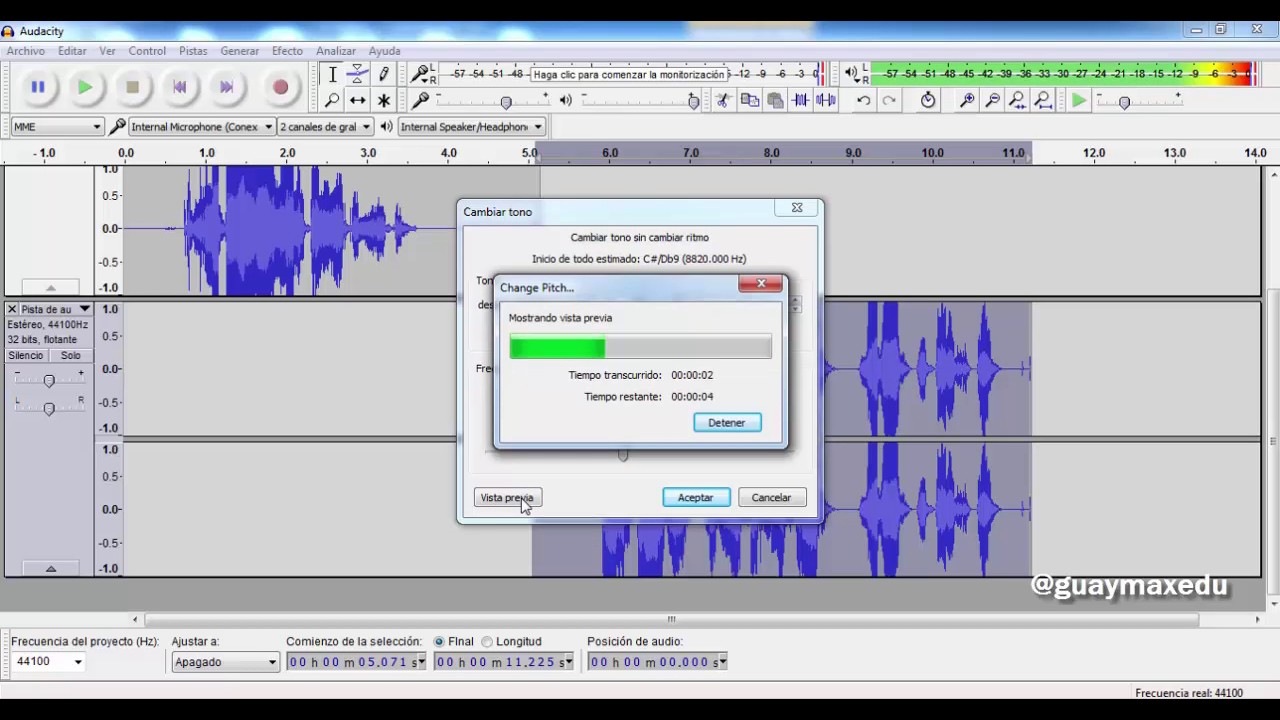Click the playback meter speaker icon
The width and height of the screenshot is (1280, 720).
click(x=851, y=74)
